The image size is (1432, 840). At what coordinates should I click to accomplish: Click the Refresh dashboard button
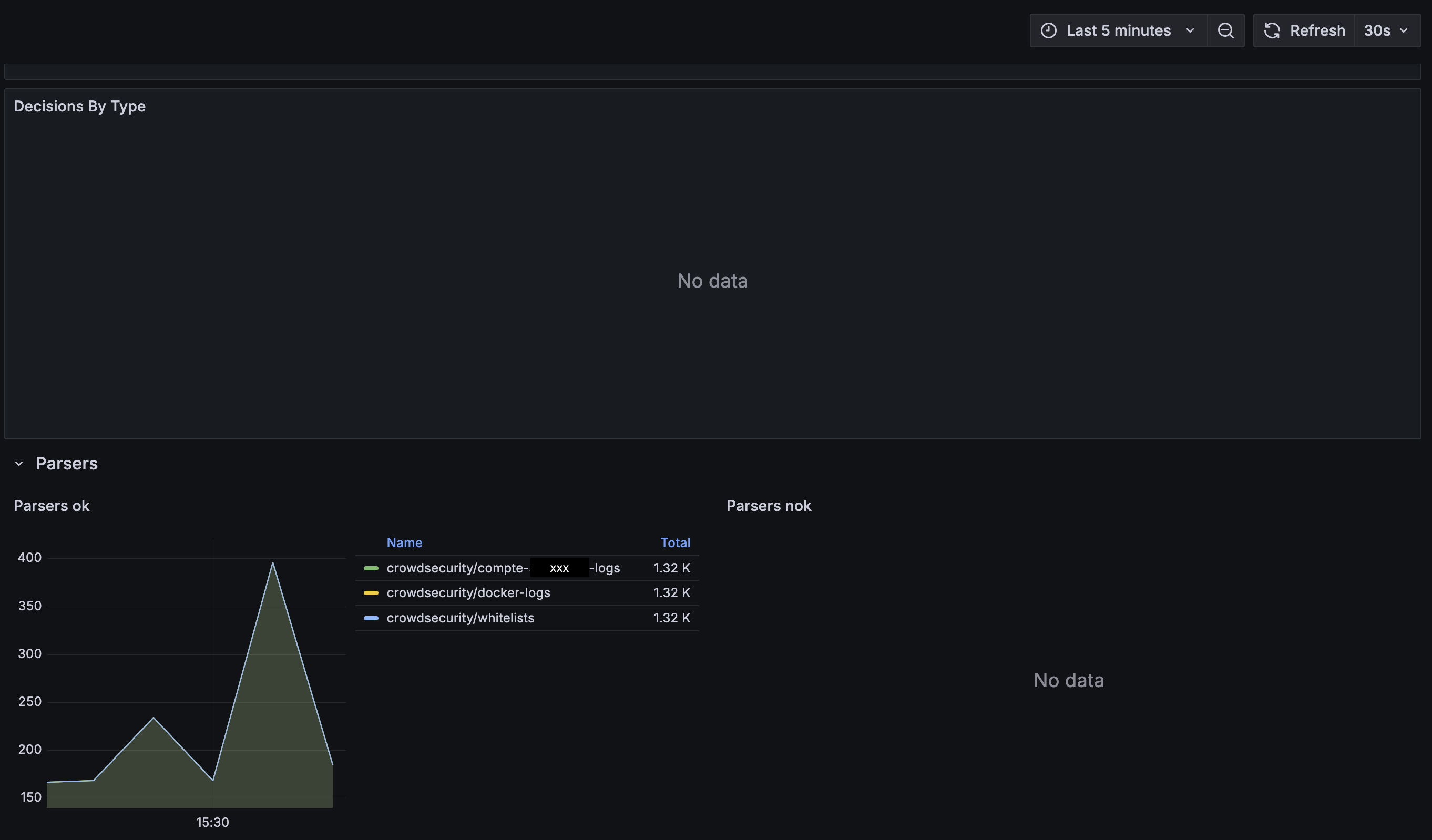(1317, 30)
